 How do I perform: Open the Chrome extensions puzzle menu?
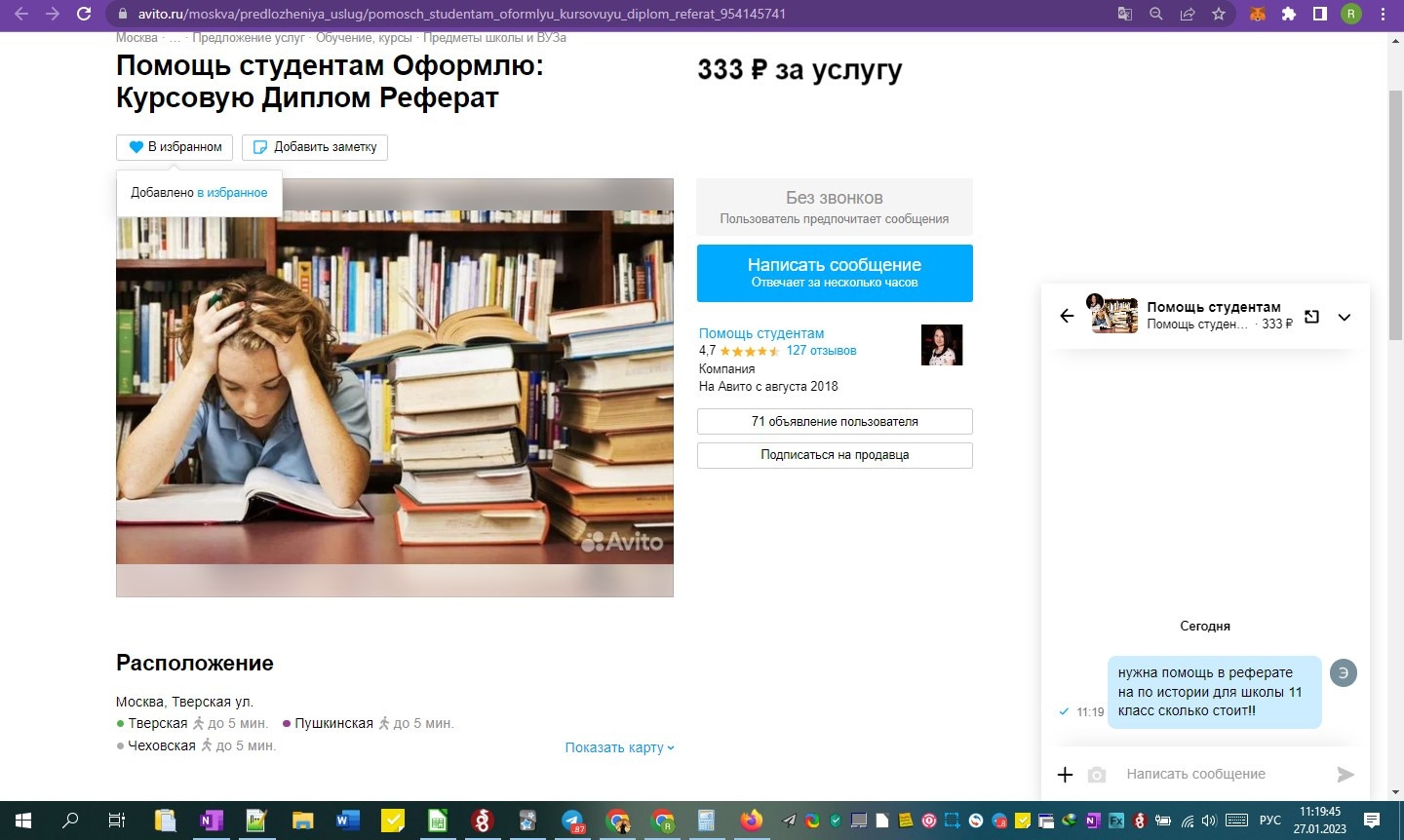(x=1289, y=14)
